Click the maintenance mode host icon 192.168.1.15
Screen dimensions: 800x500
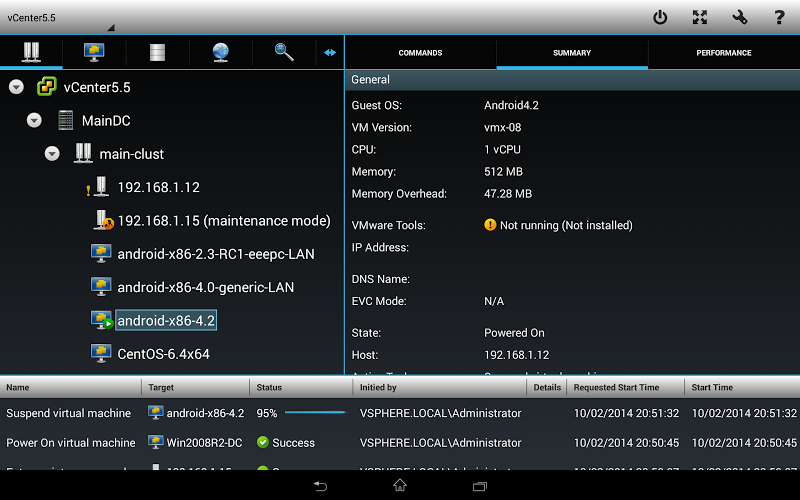click(104, 220)
